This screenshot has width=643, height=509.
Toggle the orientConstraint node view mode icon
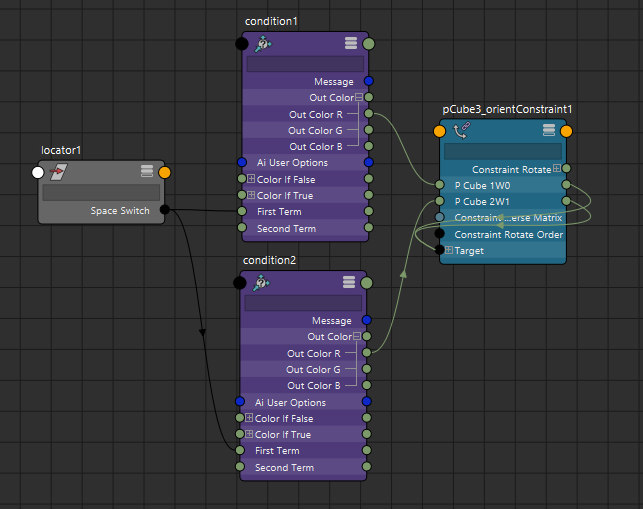(548, 130)
